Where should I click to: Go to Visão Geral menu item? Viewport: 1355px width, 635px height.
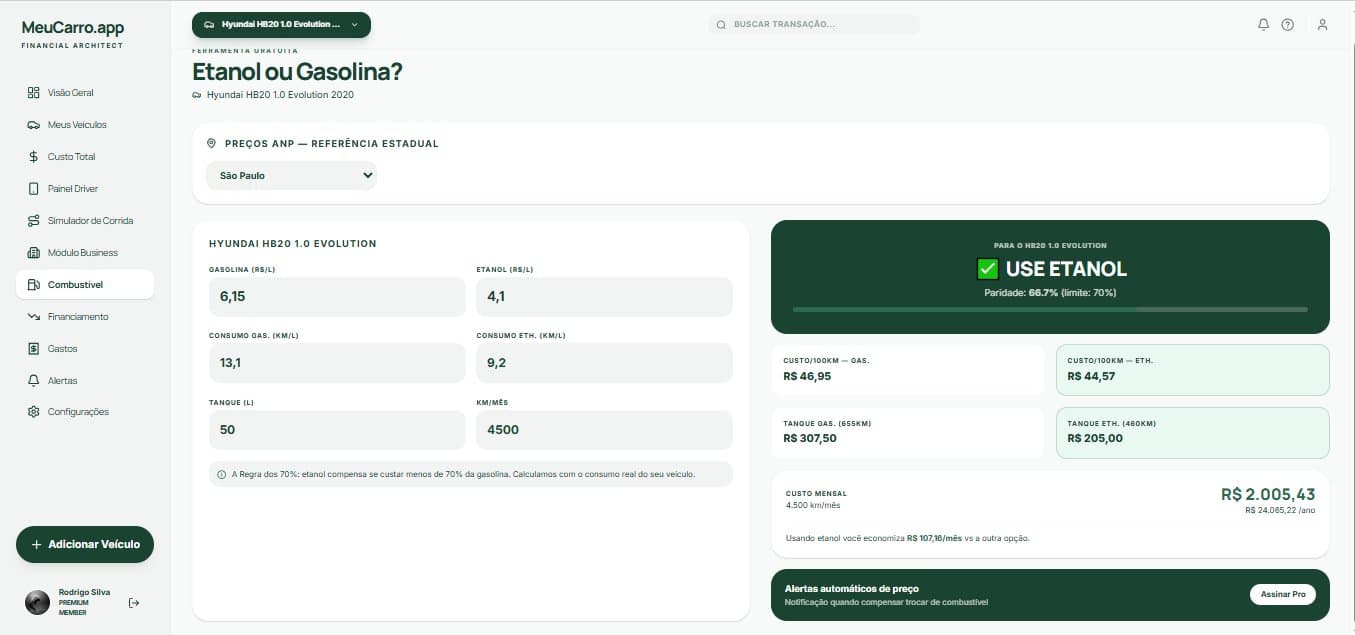point(85,93)
